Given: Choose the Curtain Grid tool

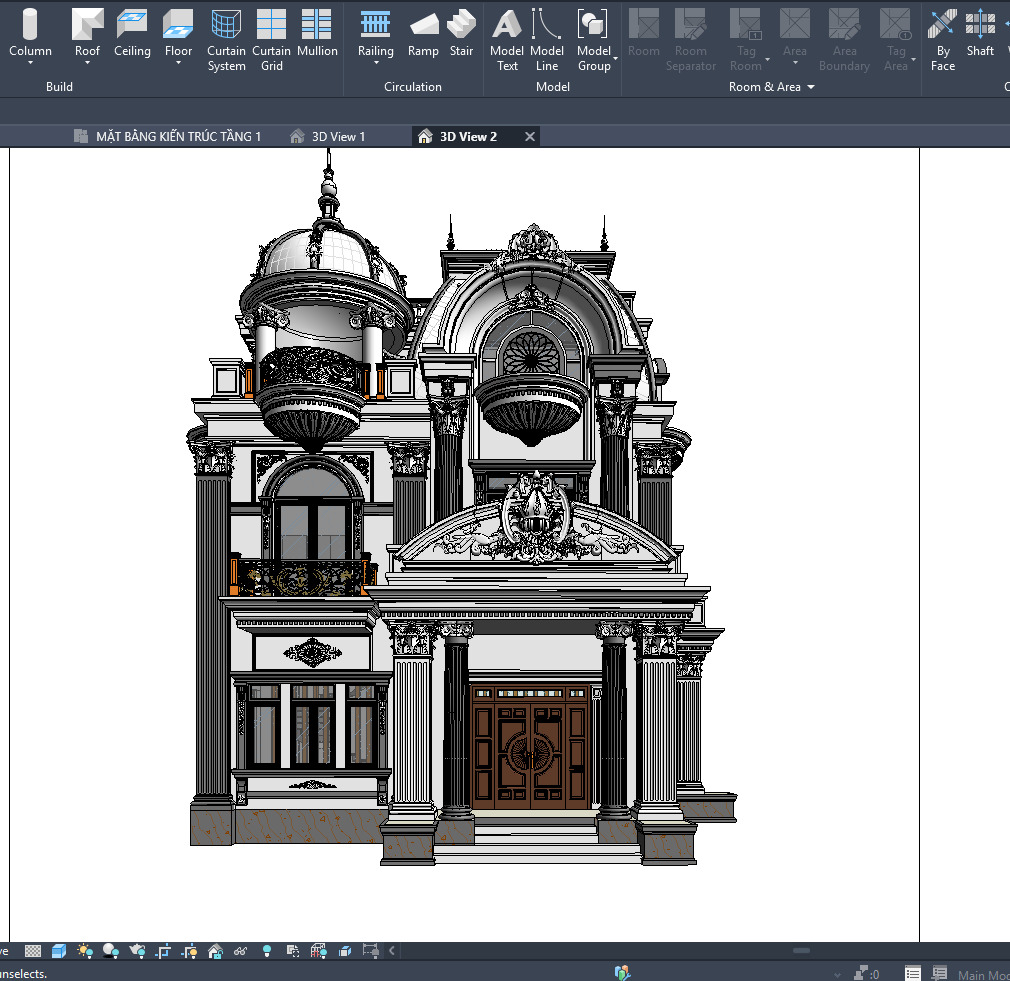Looking at the screenshot, I should pyautogui.click(x=271, y=40).
